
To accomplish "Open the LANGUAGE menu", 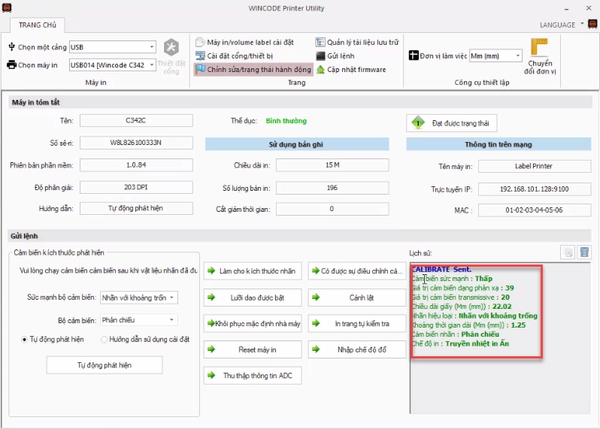I will [x=560, y=22].
